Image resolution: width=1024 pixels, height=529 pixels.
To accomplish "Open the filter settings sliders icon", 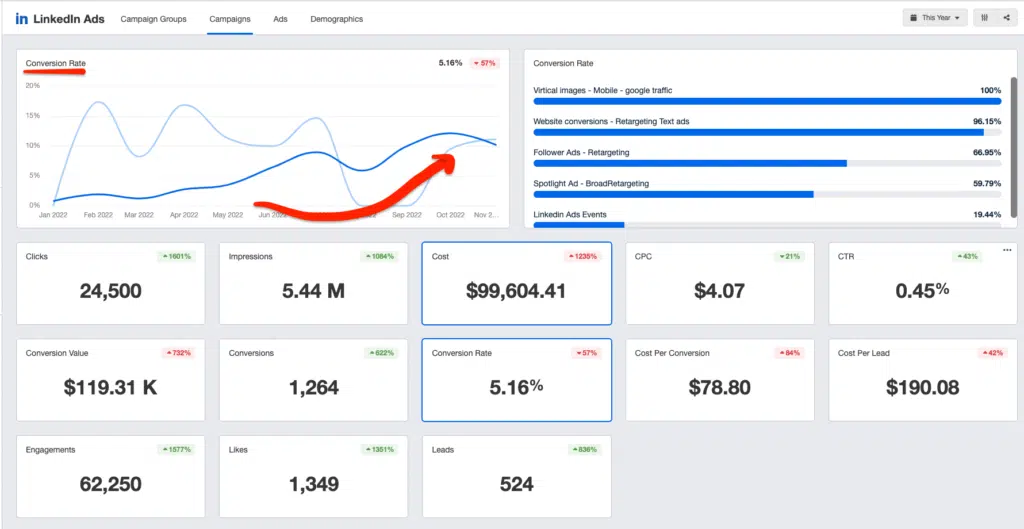I will click(985, 18).
